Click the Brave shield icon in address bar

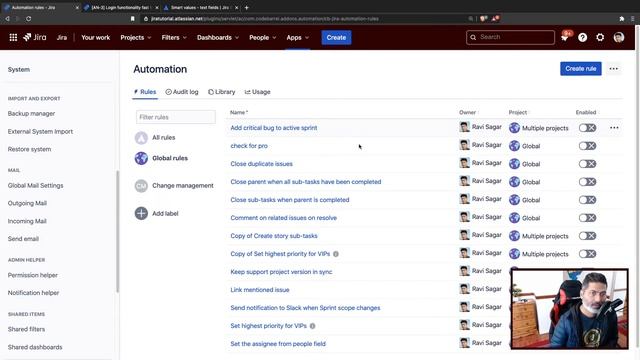point(484,19)
